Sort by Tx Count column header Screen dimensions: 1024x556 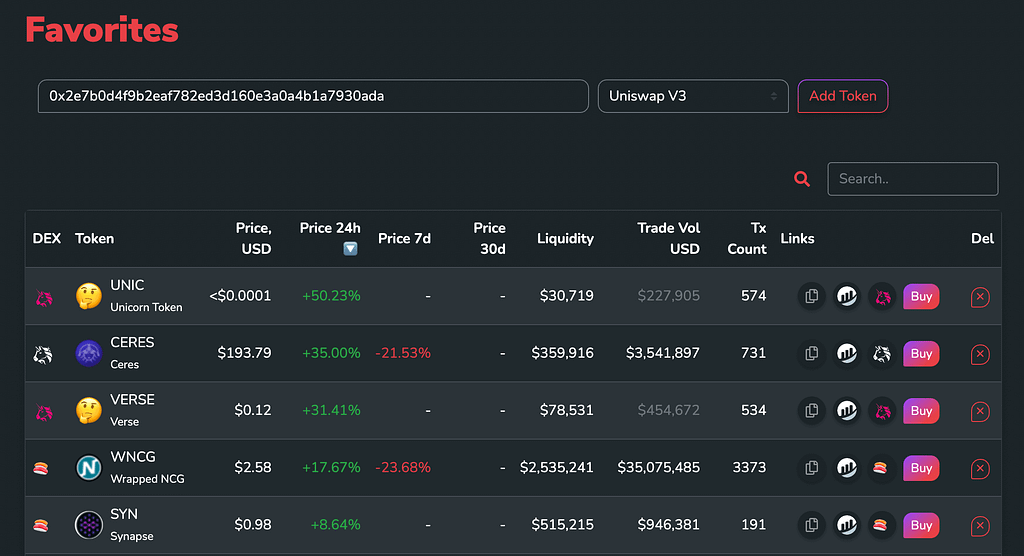(x=747, y=238)
